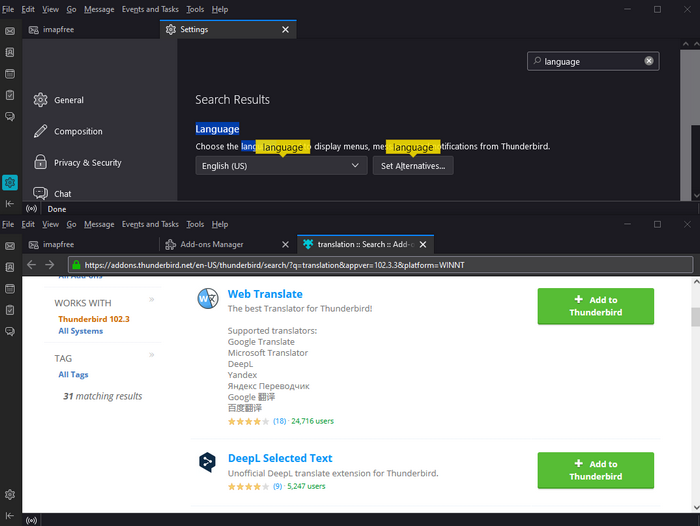Go back in add-ons browser tab

tap(31, 265)
